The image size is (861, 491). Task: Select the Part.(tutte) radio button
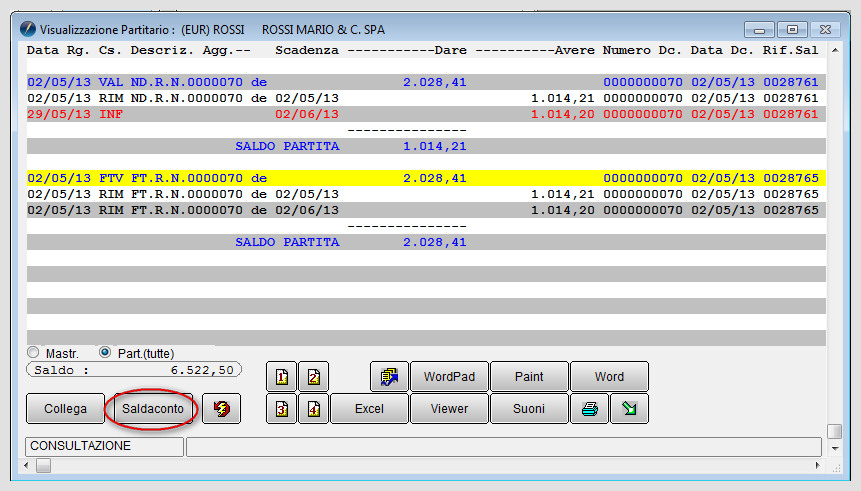pyautogui.click(x=104, y=353)
